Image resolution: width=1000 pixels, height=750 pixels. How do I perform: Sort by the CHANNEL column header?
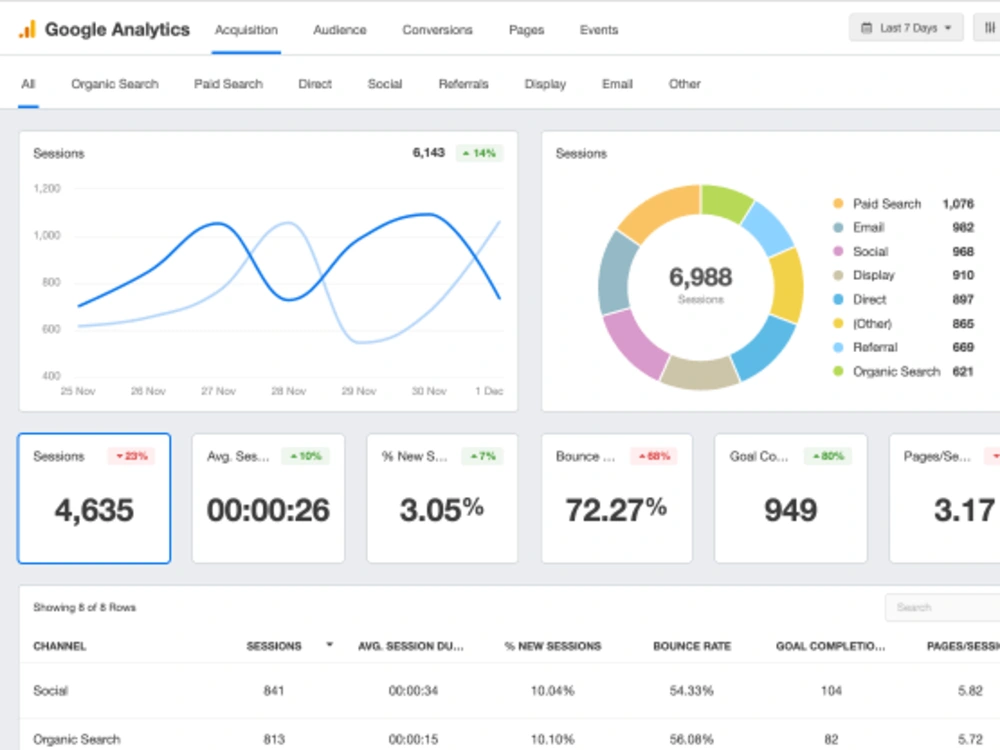click(x=59, y=646)
